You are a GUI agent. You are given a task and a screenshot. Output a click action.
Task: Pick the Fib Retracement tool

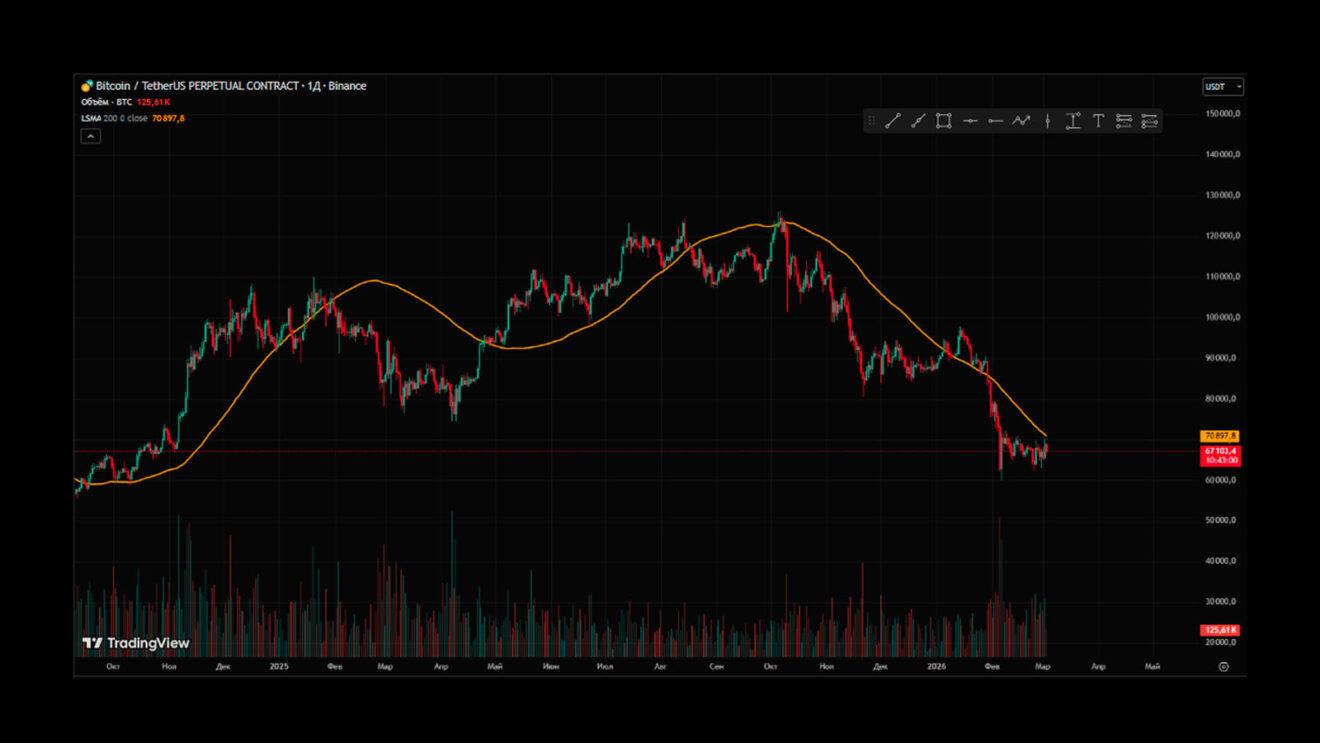1124,121
